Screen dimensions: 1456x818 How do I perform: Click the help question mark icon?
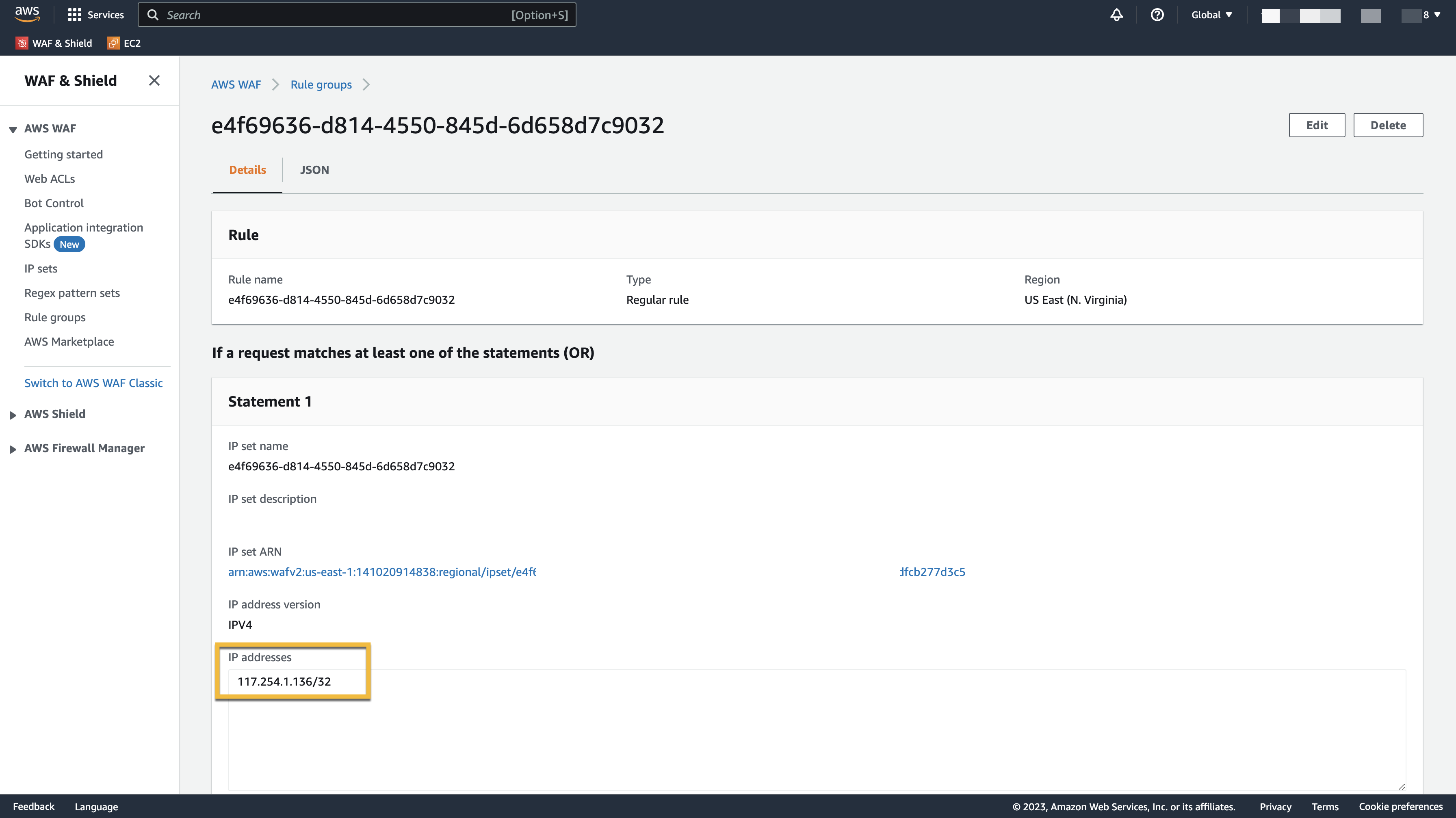click(1157, 15)
